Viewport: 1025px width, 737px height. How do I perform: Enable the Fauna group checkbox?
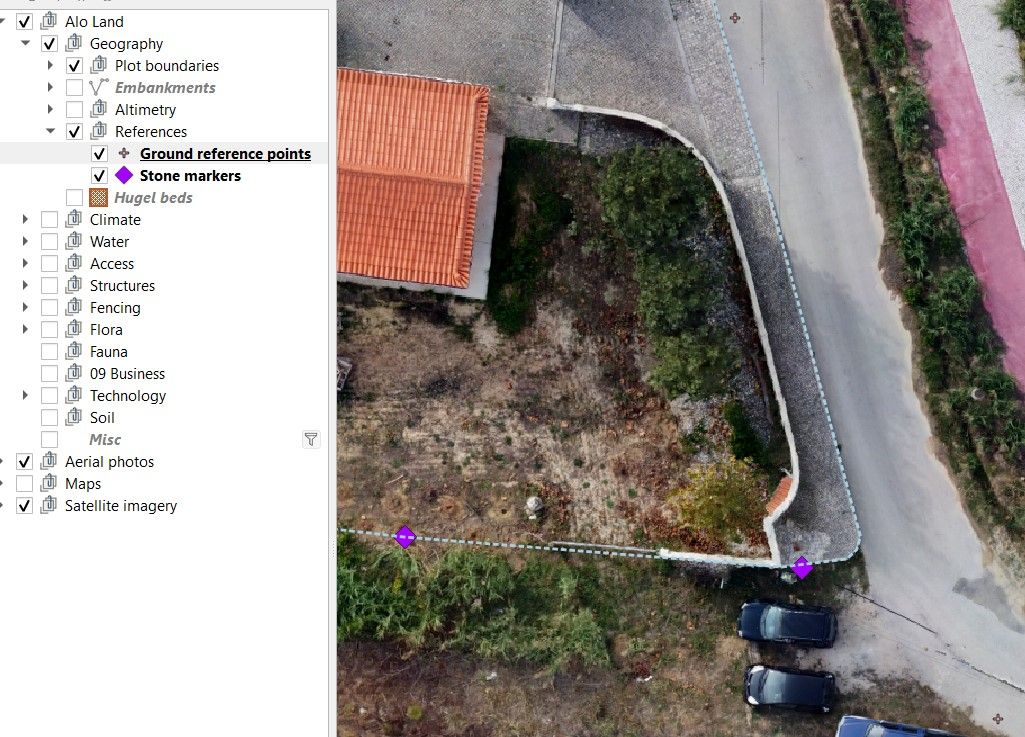point(49,352)
